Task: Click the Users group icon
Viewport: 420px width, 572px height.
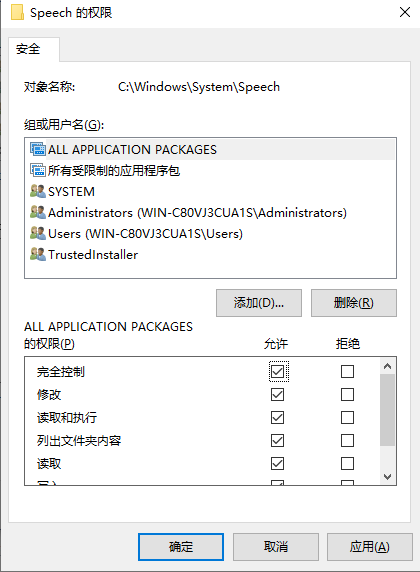Action: 38,233
